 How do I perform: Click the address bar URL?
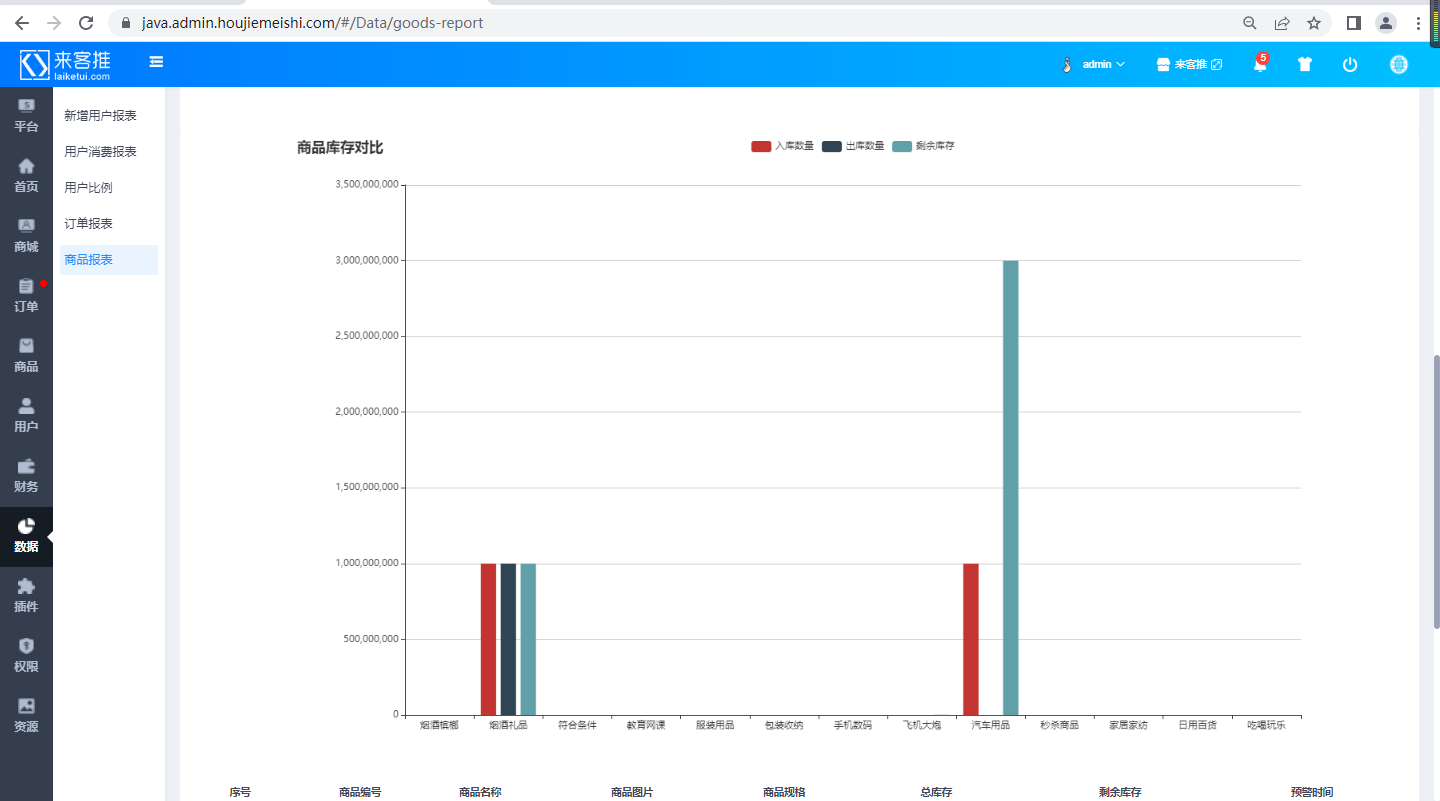[312, 22]
